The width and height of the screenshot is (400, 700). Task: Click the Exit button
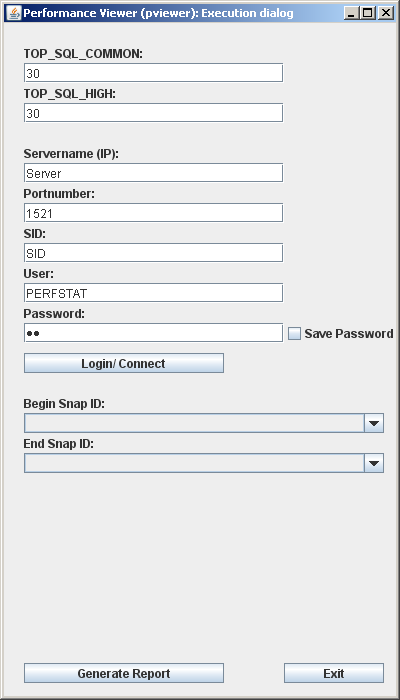(334, 673)
